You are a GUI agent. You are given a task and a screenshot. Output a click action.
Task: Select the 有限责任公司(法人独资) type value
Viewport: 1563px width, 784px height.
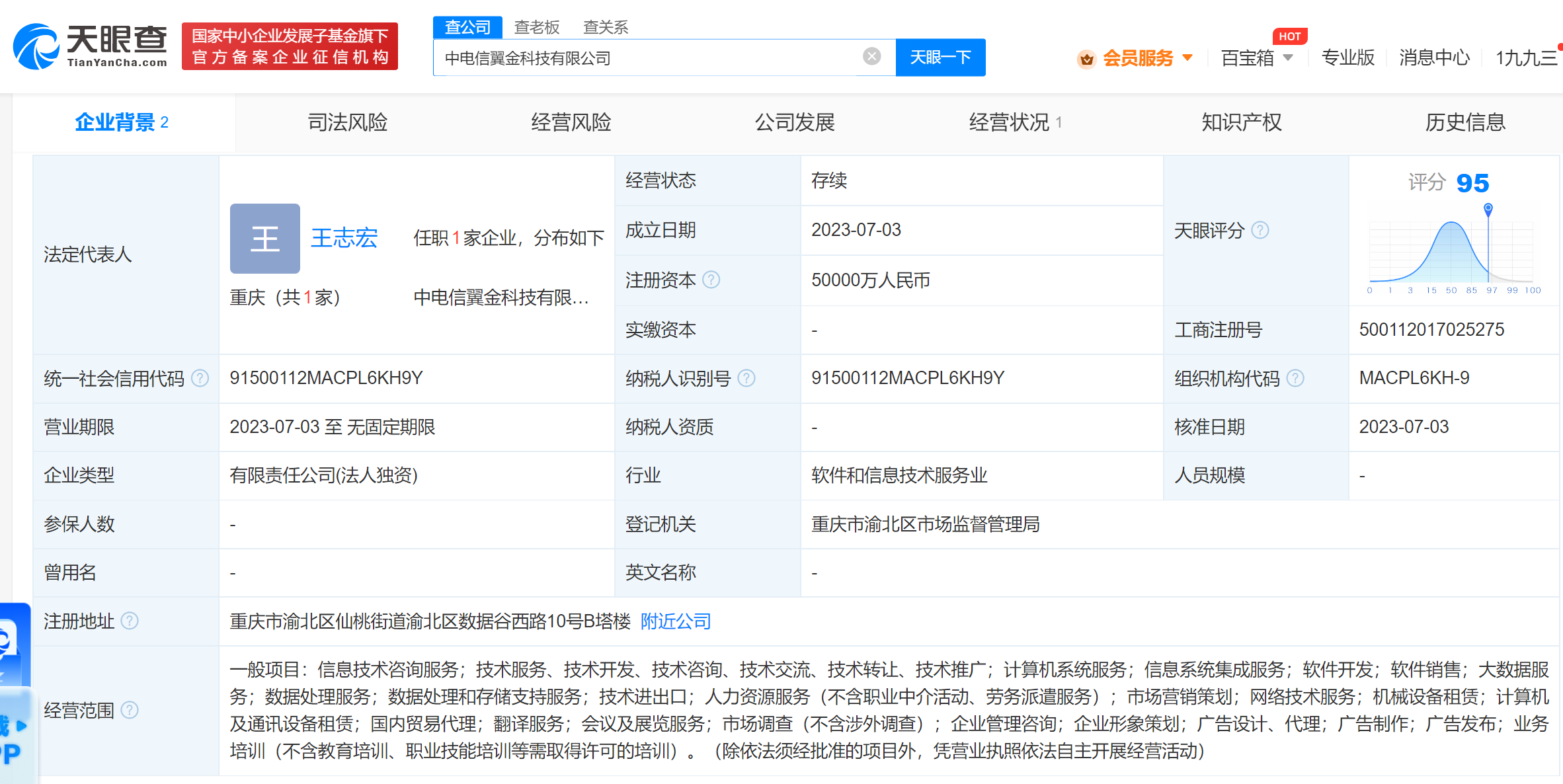pos(323,475)
